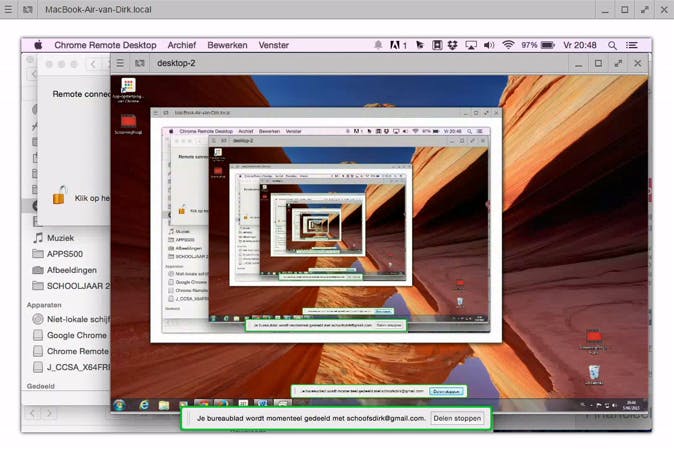Open the hamburger menu of the MacBook-Air-van-Dirk.local window
Screen dimensions: 674x451
pos(8,9)
